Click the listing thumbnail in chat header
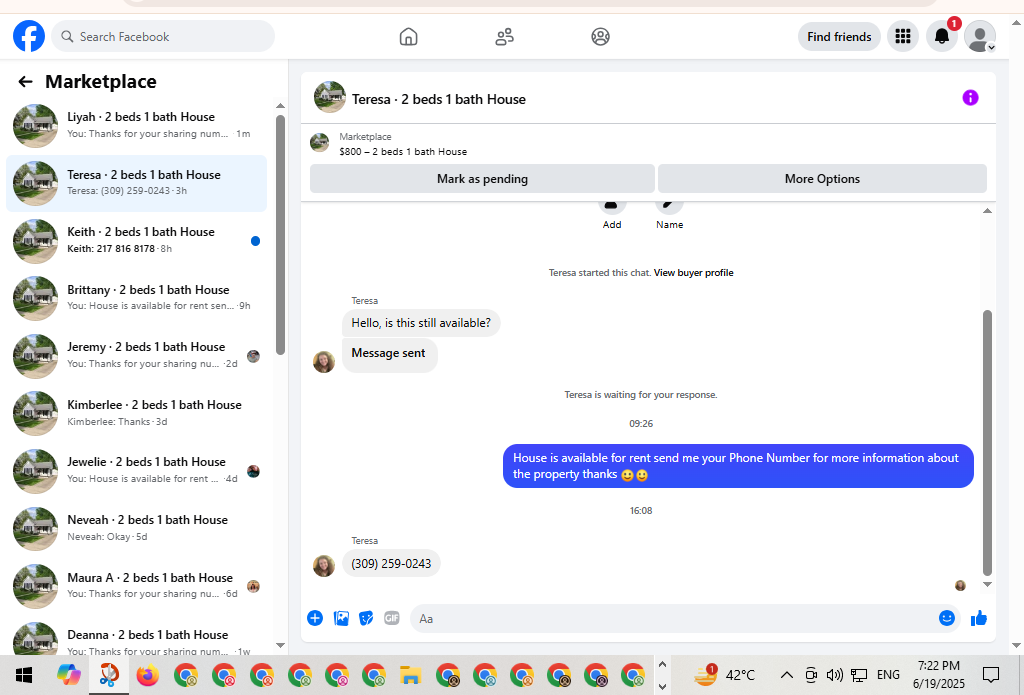Image resolution: width=1024 pixels, height=695 pixels. [x=330, y=97]
